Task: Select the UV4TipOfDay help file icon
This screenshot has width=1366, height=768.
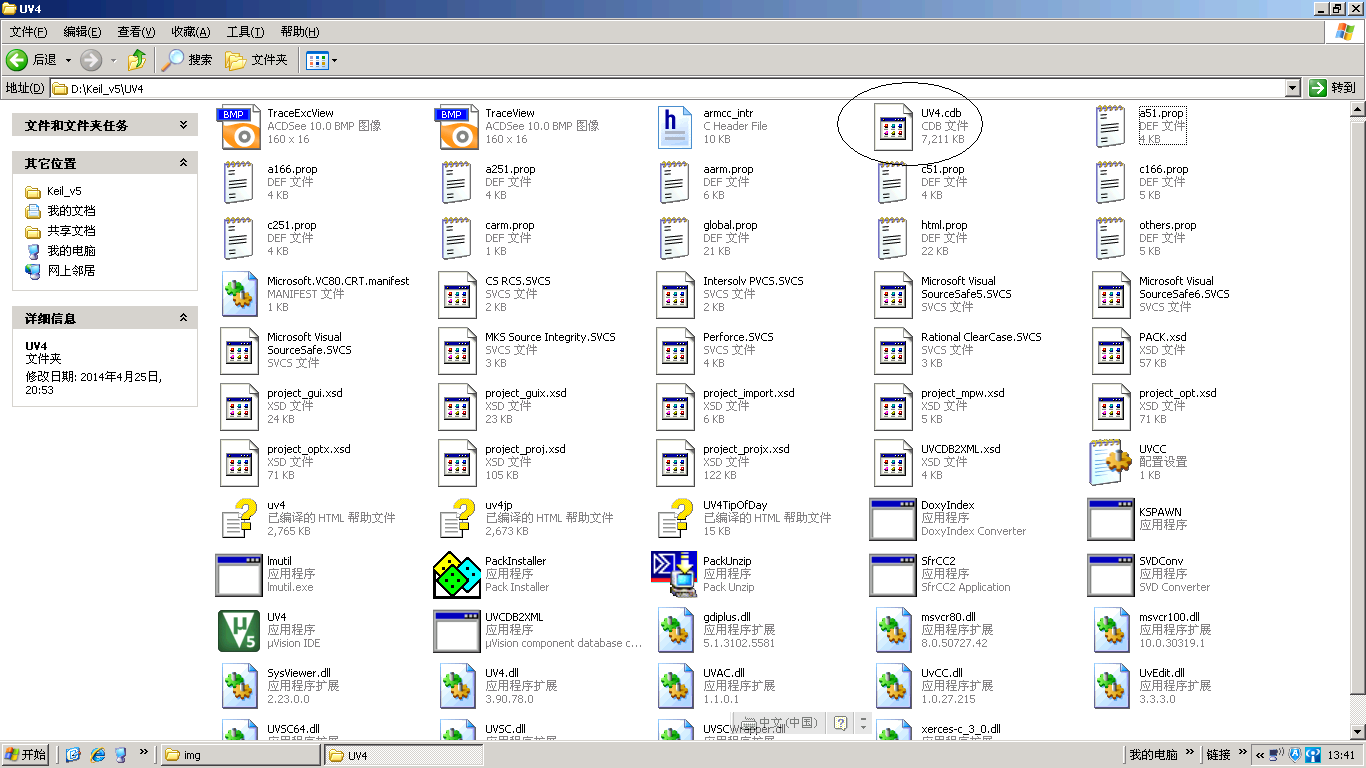Action: click(x=675, y=518)
